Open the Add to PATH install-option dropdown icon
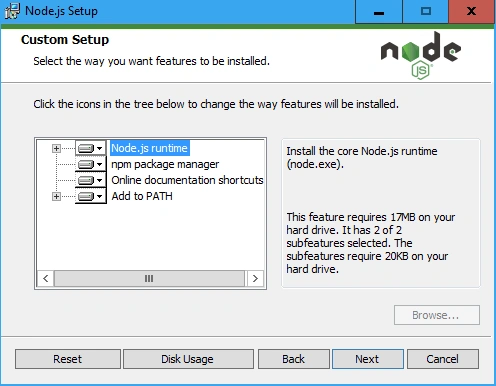 tap(91, 196)
